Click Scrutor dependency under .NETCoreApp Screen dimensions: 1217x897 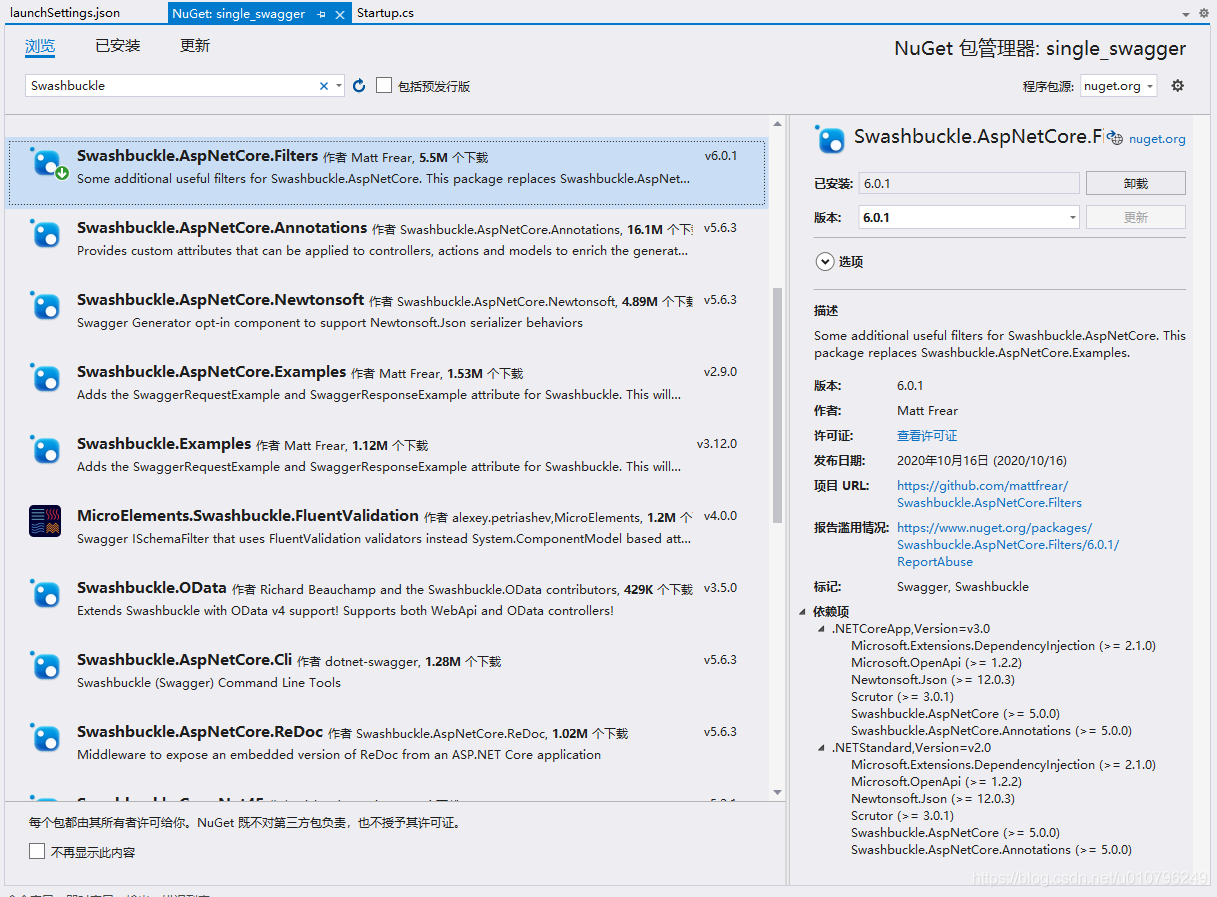[902, 697]
